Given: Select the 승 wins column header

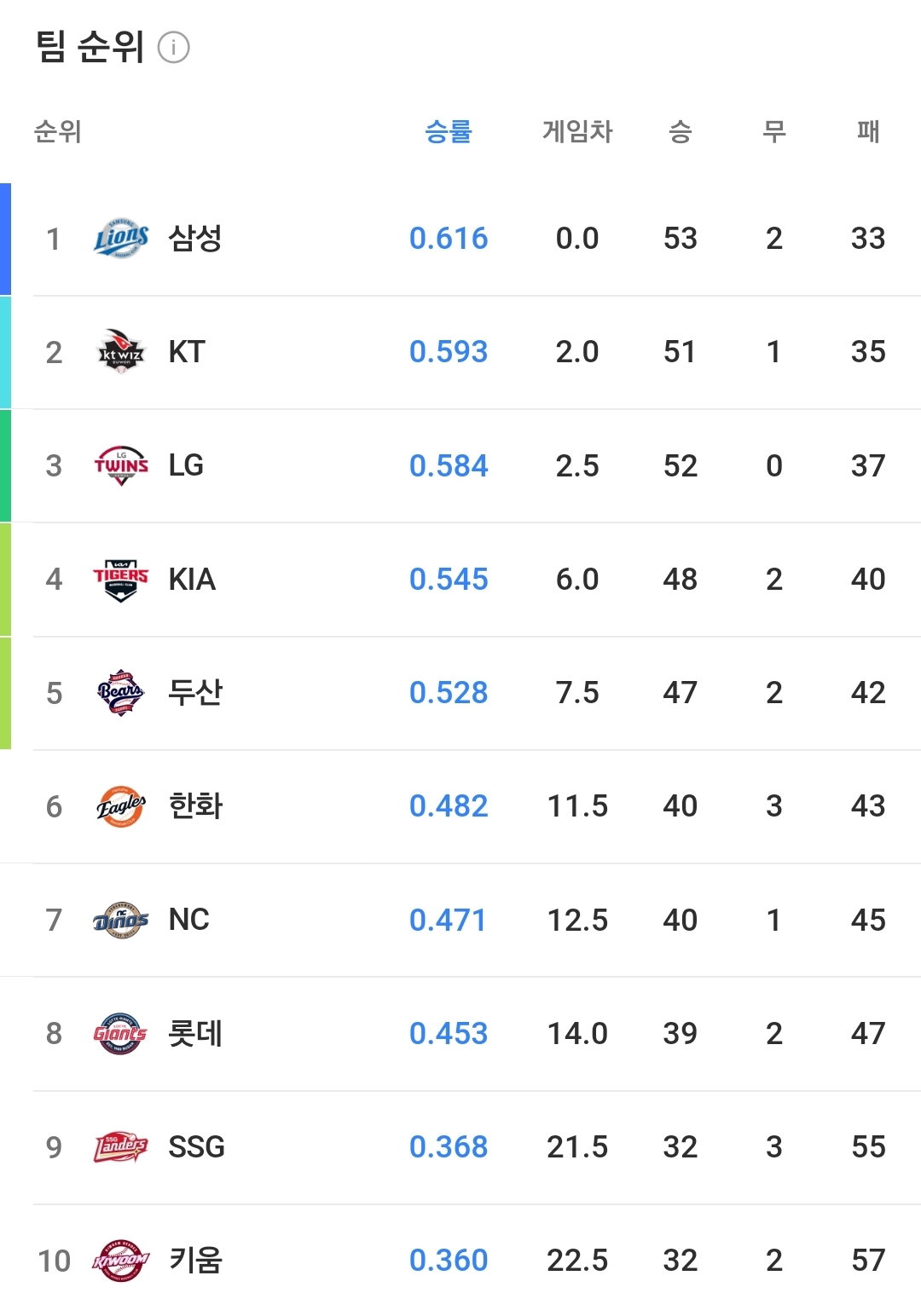Looking at the screenshot, I should (x=680, y=131).
